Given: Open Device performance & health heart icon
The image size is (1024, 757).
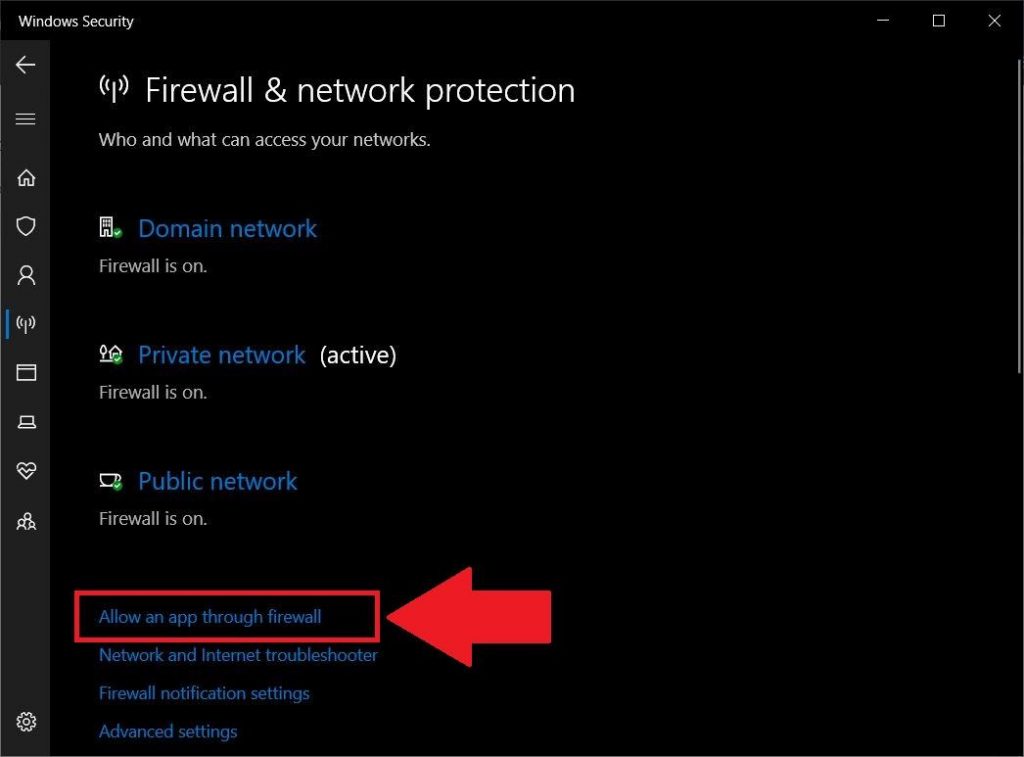Looking at the screenshot, I should click(26, 471).
